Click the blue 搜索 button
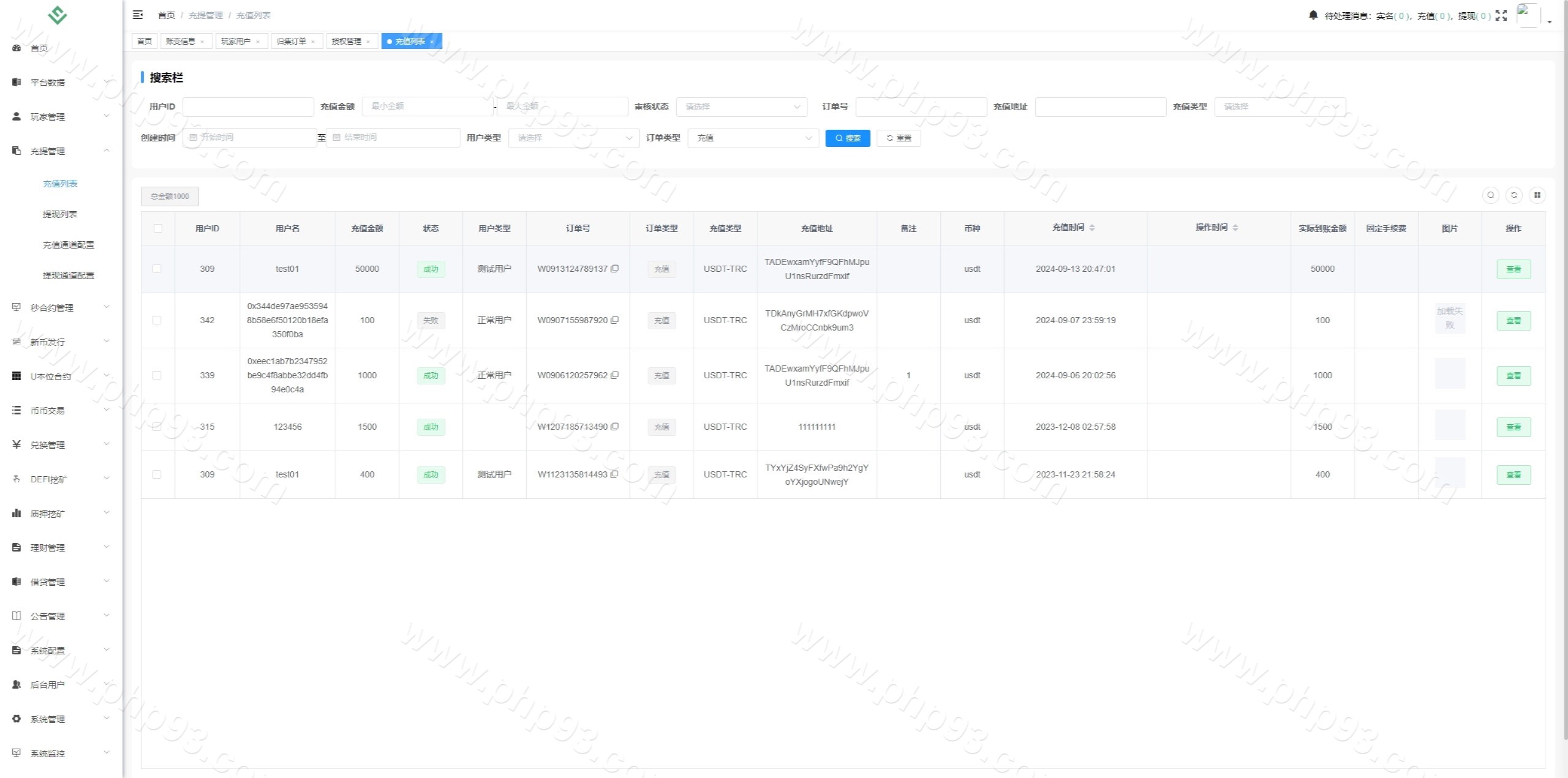Screen dimensions: 1568x778 847,138
